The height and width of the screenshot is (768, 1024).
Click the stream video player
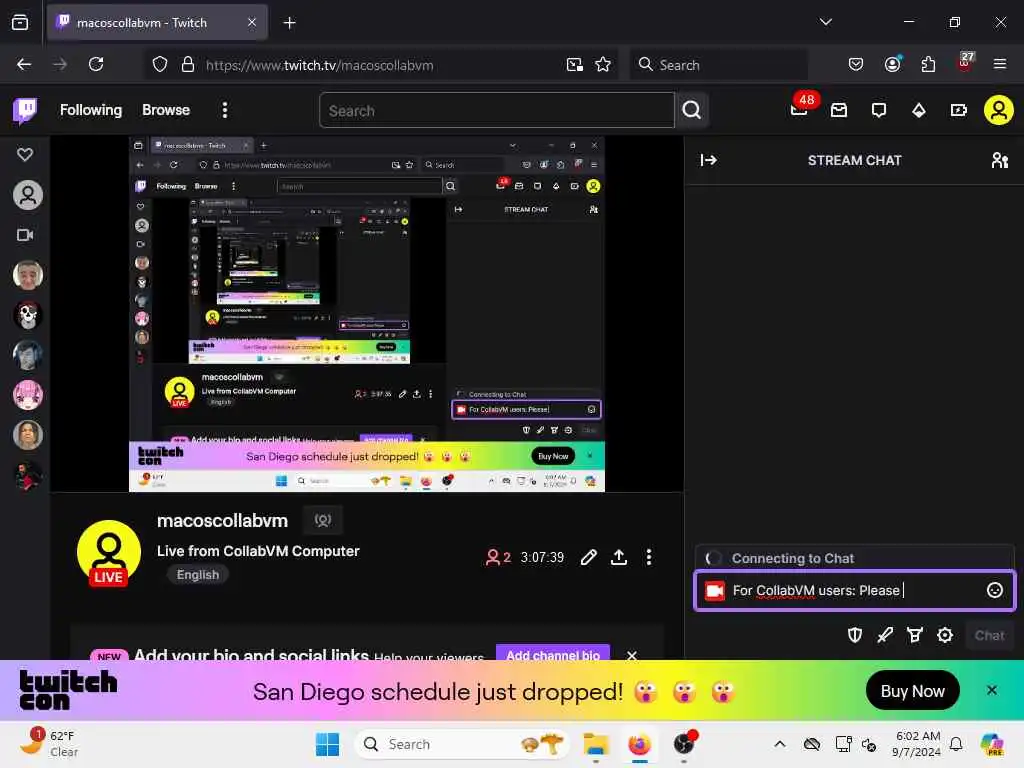click(367, 313)
